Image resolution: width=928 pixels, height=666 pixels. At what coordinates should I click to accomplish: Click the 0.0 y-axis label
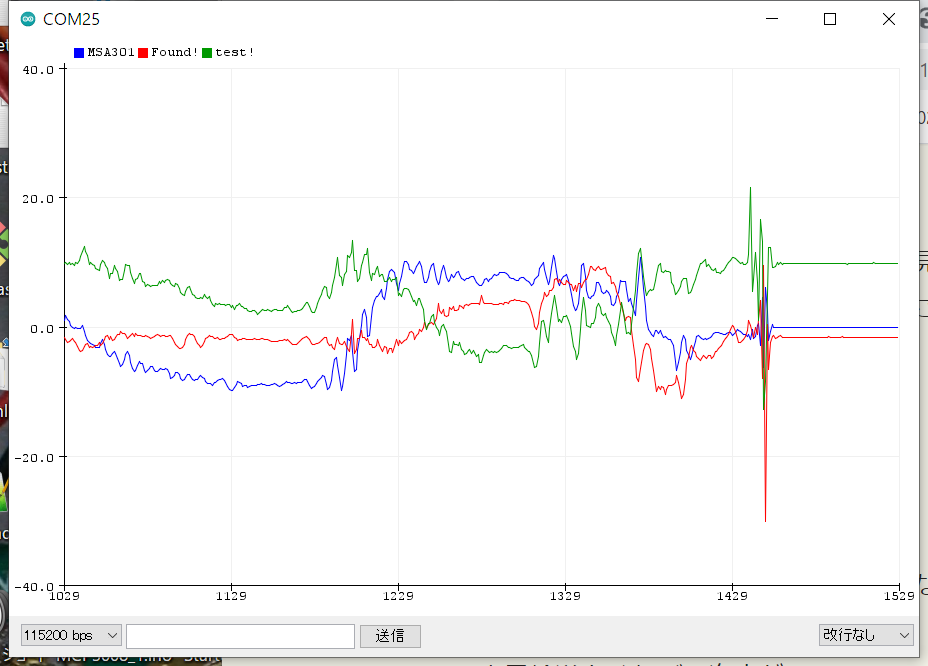pos(41,328)
